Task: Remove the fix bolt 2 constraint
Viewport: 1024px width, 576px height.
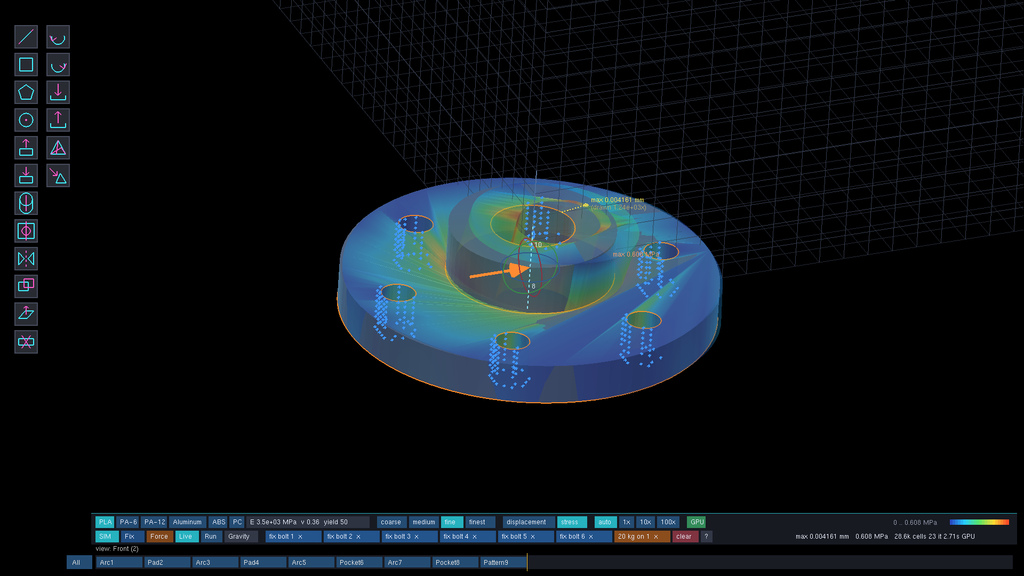Action: point(359,537)
